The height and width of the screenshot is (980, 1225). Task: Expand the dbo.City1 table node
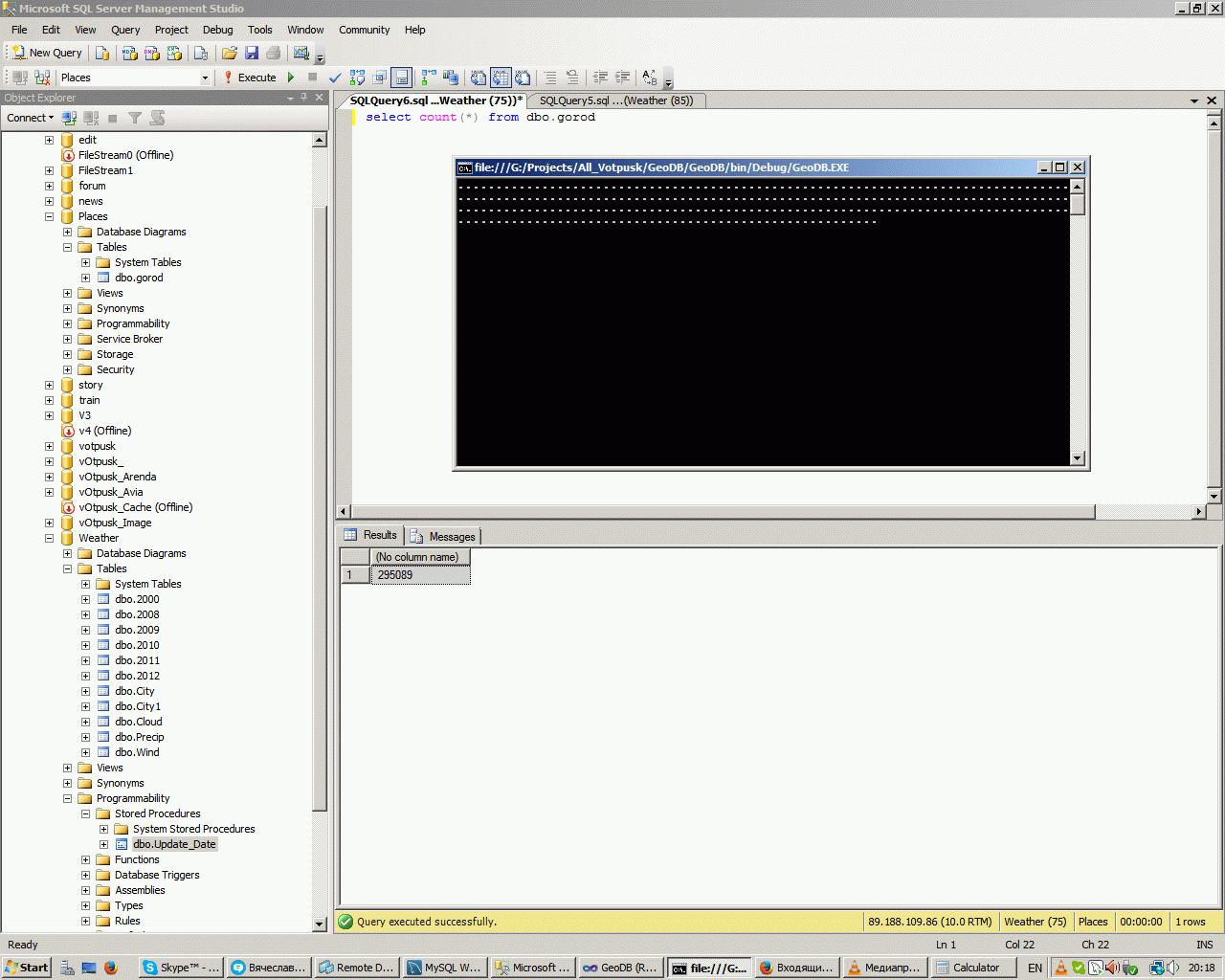[x=85, y=706]
